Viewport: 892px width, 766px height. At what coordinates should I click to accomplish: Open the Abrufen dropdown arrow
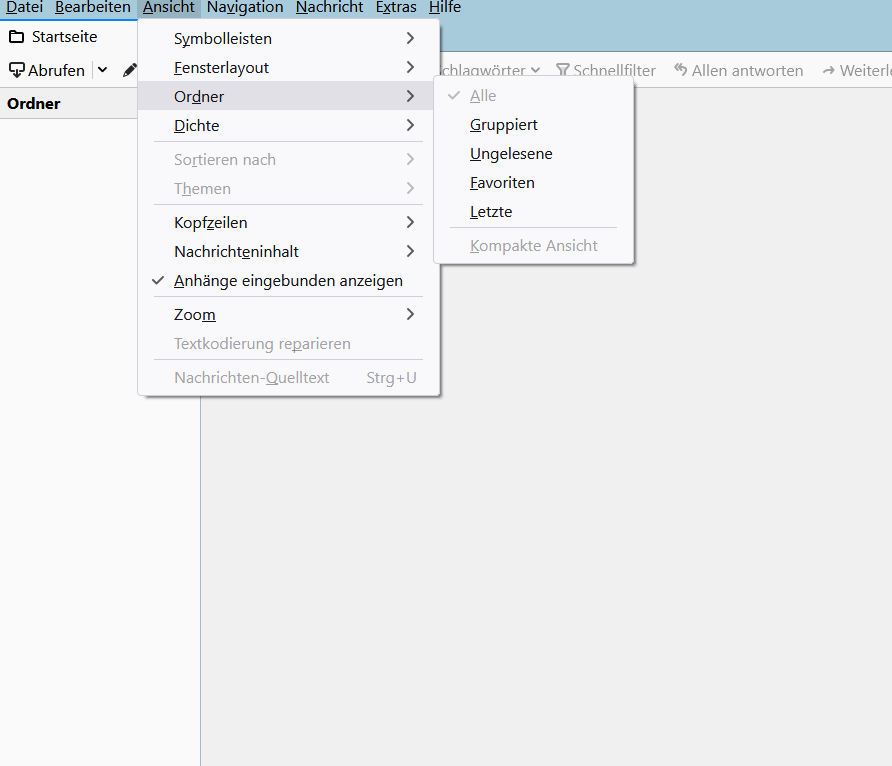(x=102, y=70)
